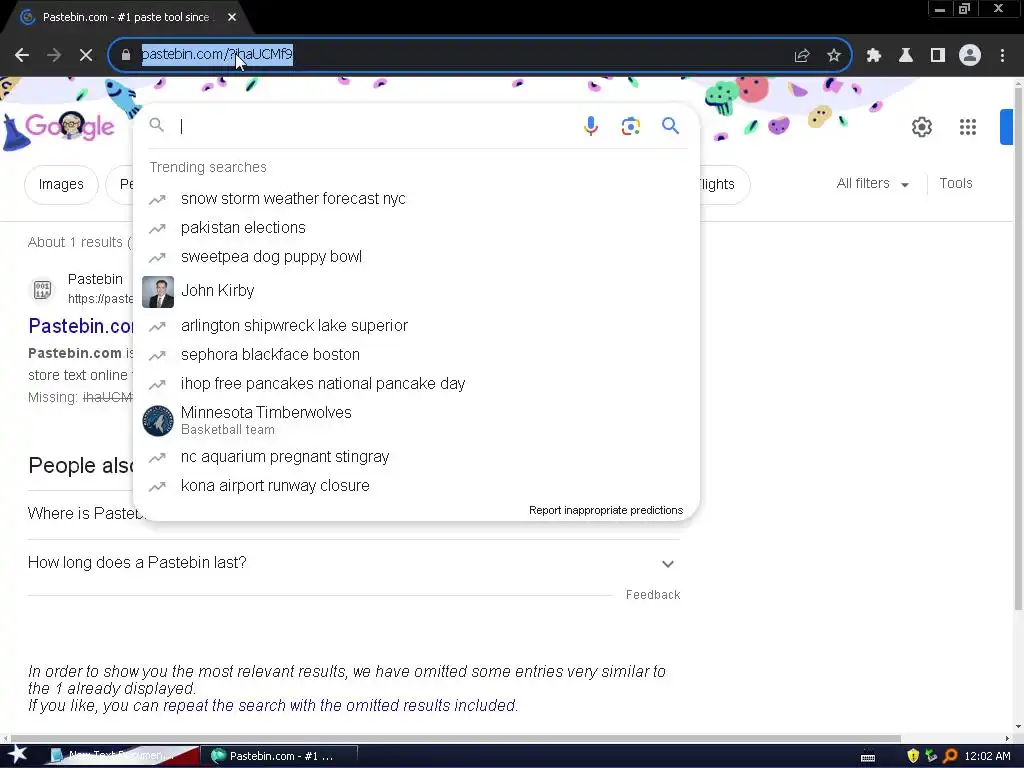
Task: Click the 12:02 AM taskbar clock
Action: (987, 757)
